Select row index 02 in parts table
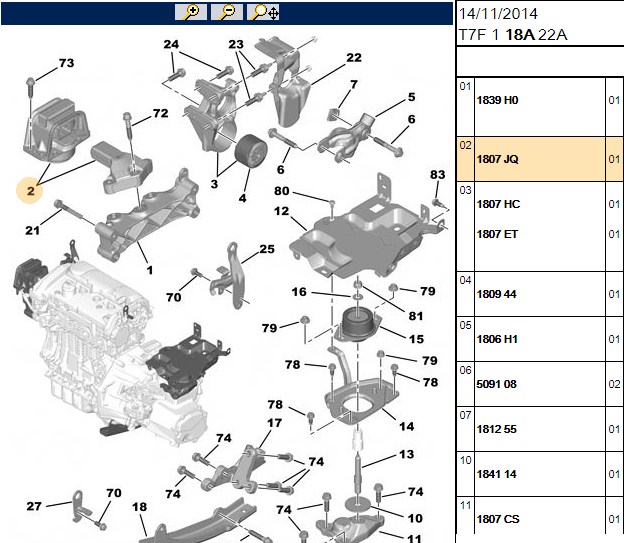The image size is (624, 543). (x=465, y=145)
